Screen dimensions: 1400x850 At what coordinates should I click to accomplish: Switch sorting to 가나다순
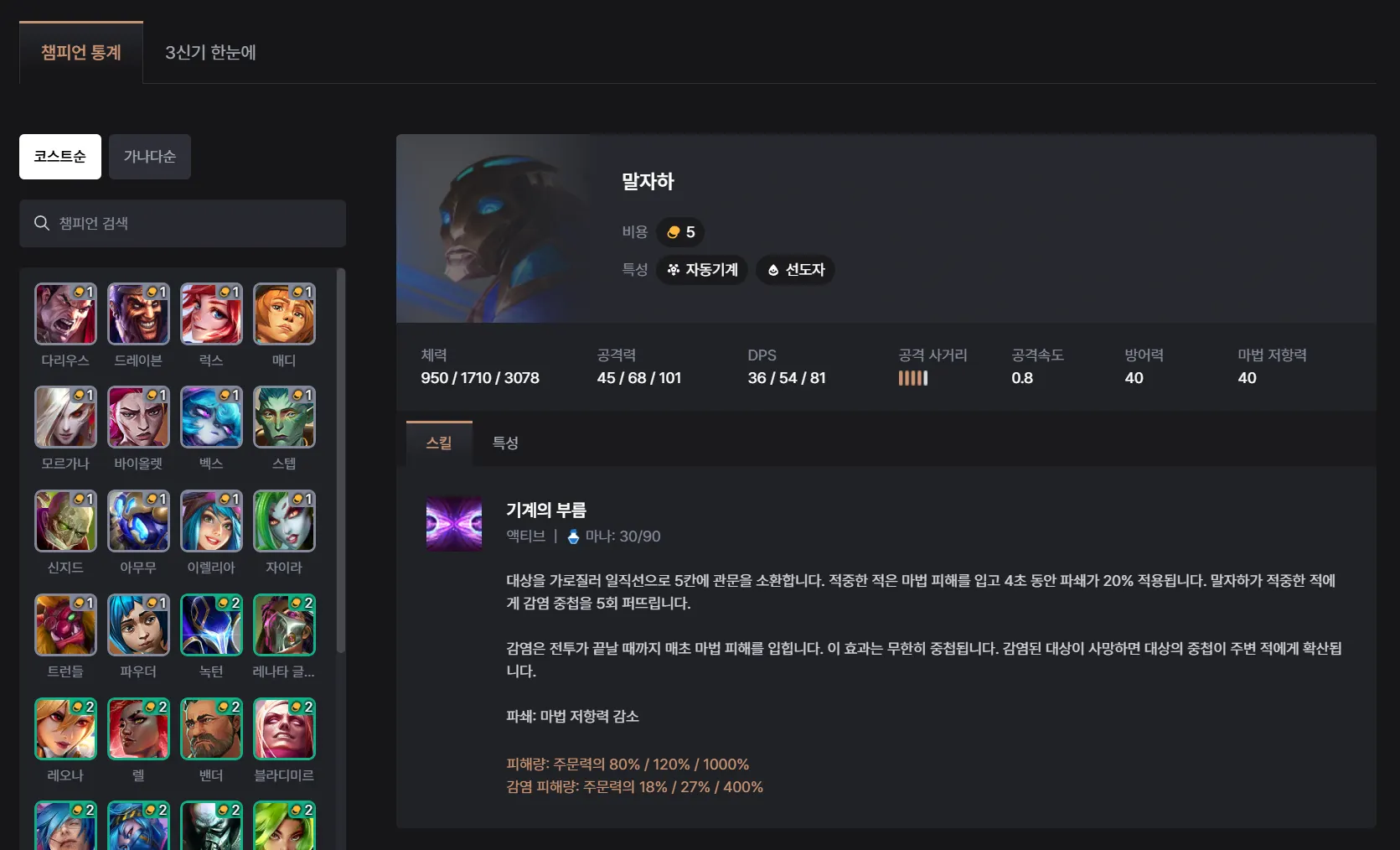point(150,157)
